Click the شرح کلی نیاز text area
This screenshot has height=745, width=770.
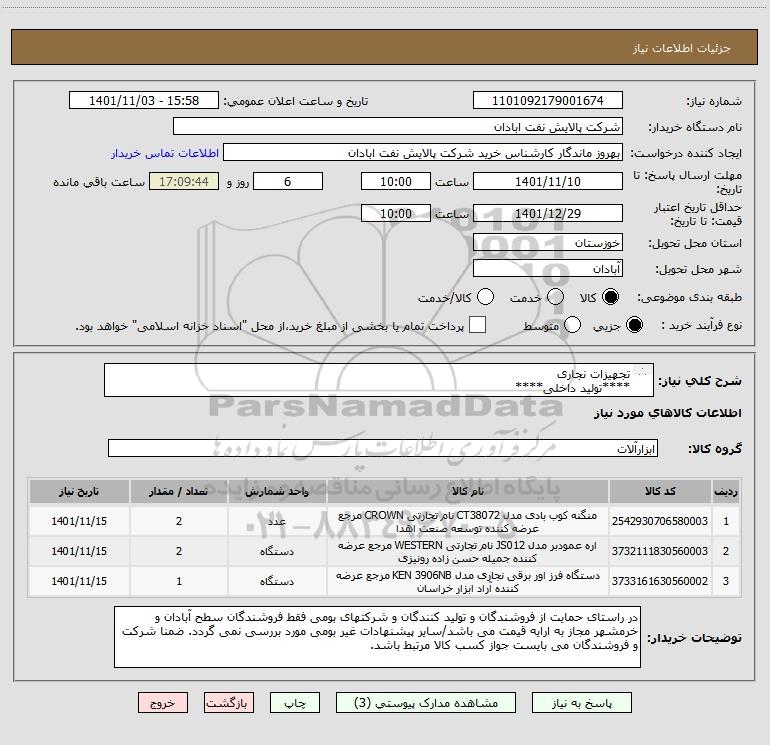pos(379,380)
